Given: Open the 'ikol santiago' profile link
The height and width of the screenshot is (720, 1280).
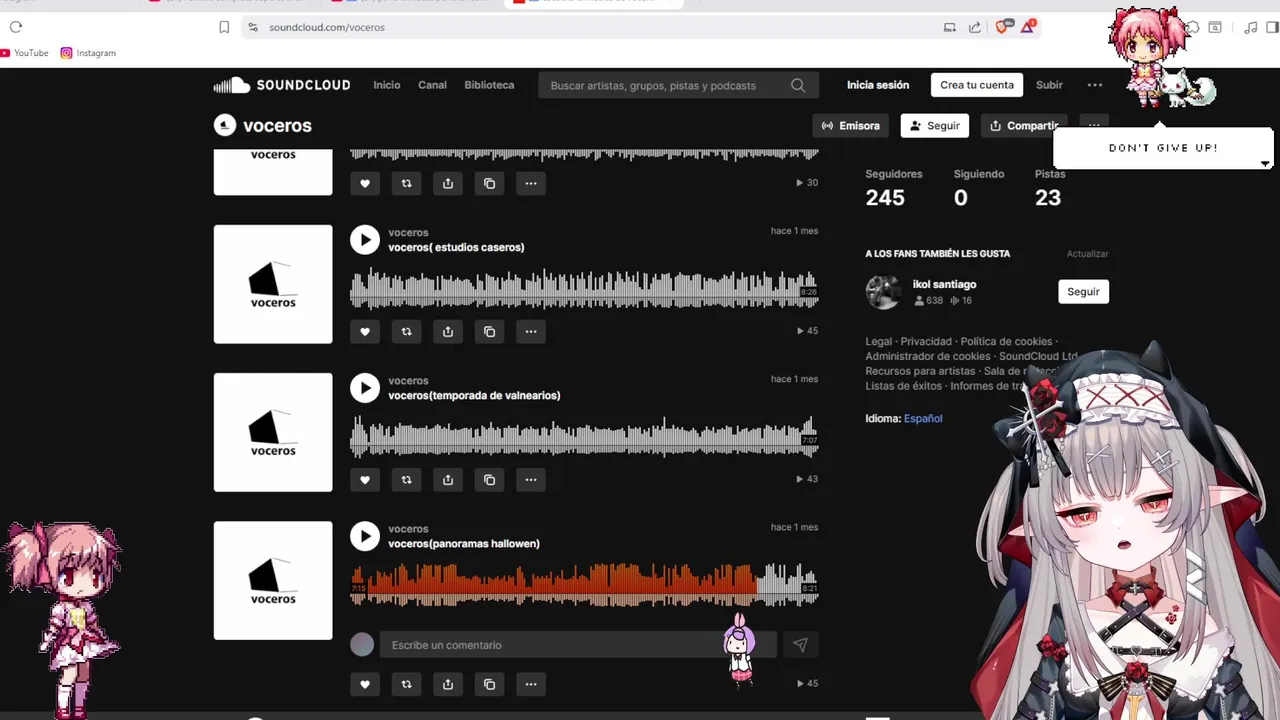Looking at the screenshot, I should (x=944, y=284).
